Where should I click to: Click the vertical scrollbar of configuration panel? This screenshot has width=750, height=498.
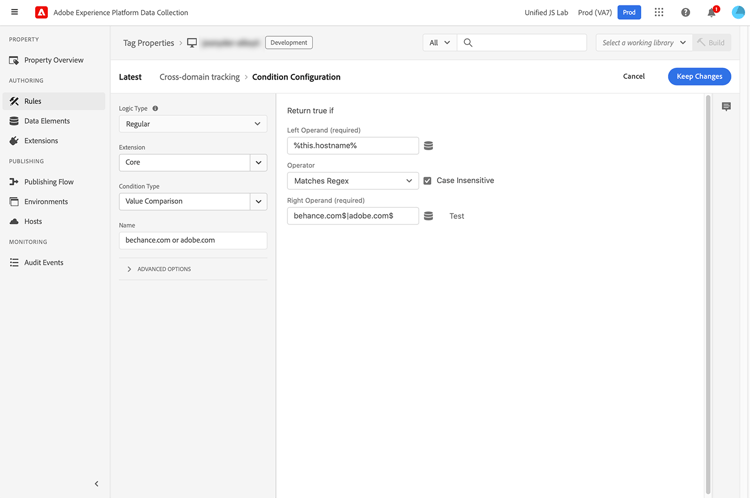click(708, 294)
